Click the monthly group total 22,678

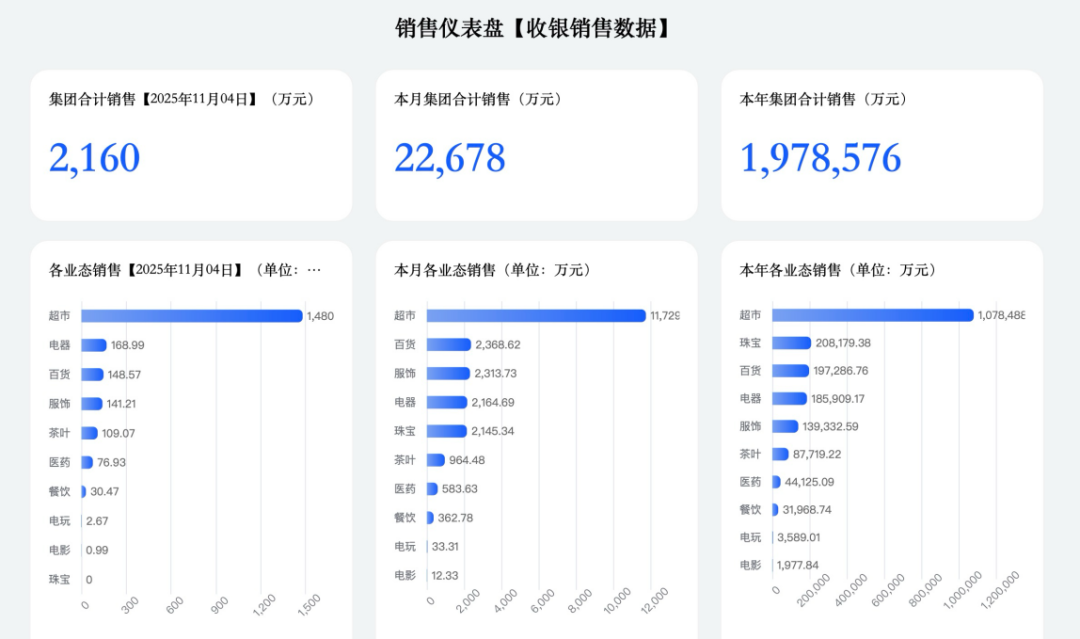coord(450,158)
